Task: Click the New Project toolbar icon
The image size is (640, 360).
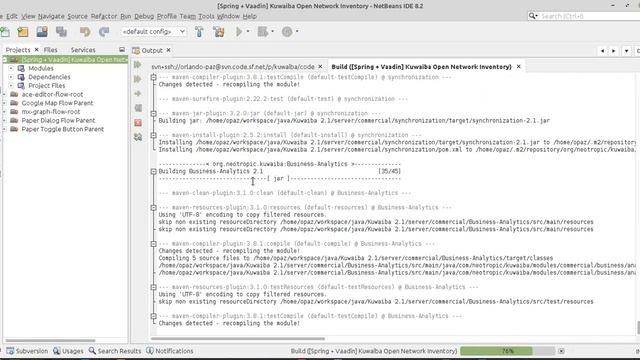Action: (x=23, y=32)
